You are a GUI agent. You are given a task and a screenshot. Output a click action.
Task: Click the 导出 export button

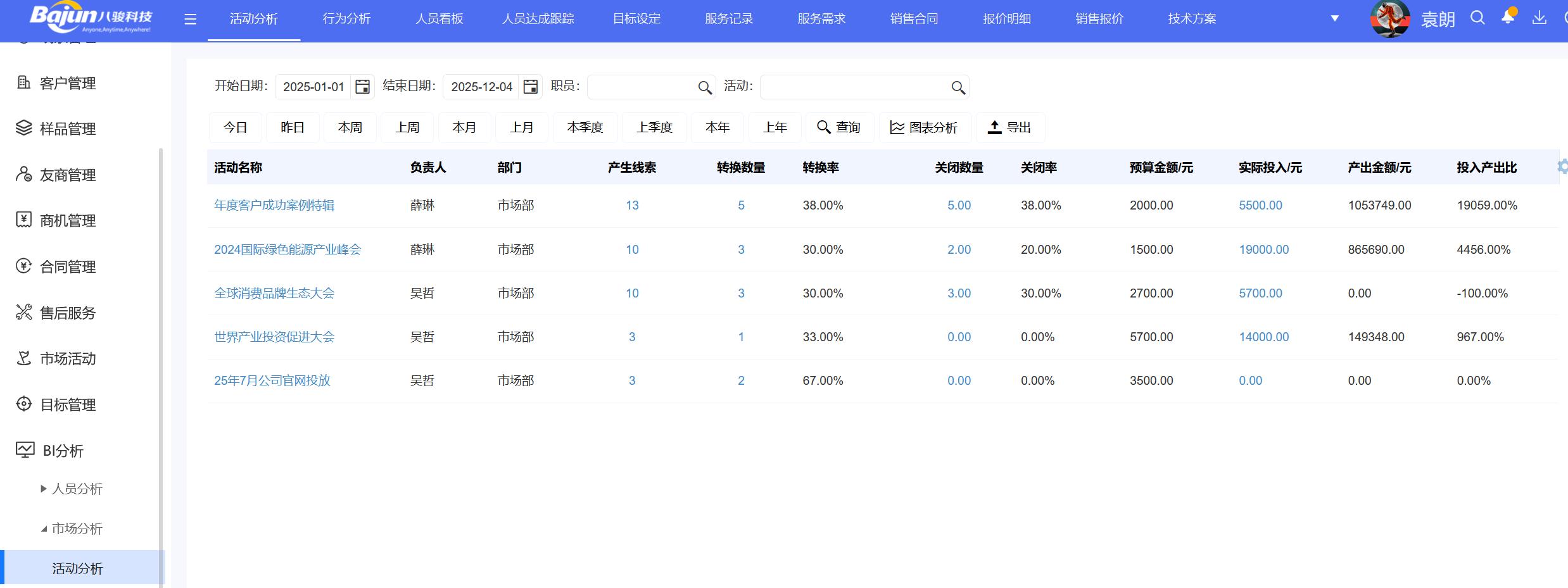point(1010,128)
